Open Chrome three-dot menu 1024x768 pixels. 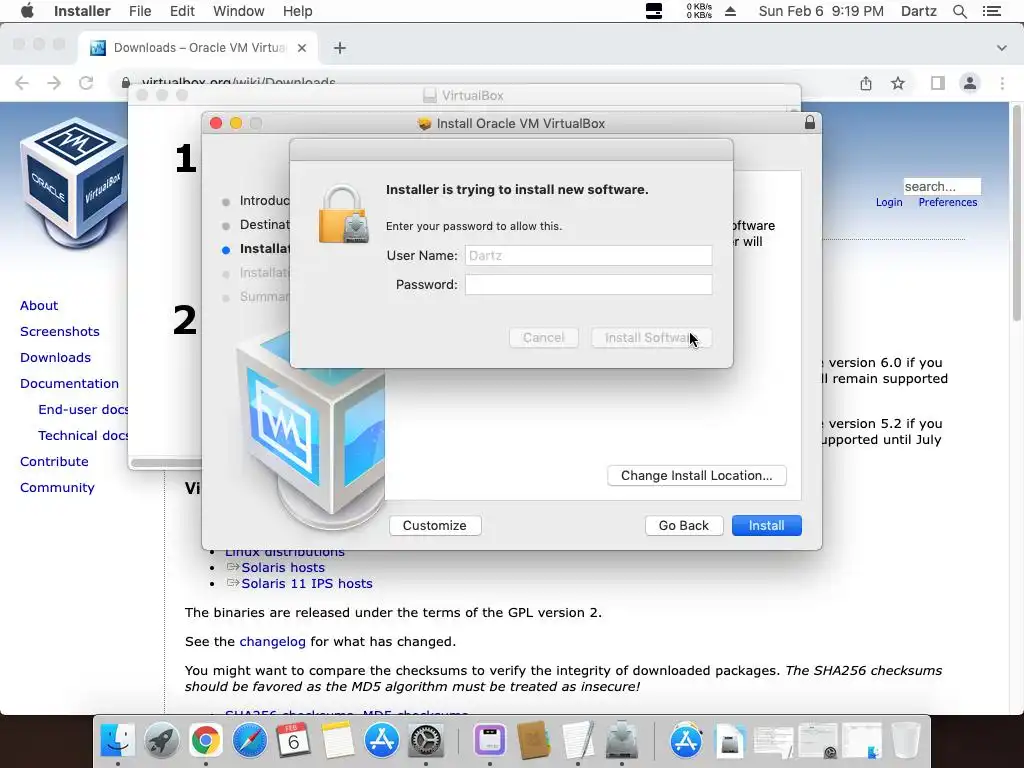(x=1002, y=83)
